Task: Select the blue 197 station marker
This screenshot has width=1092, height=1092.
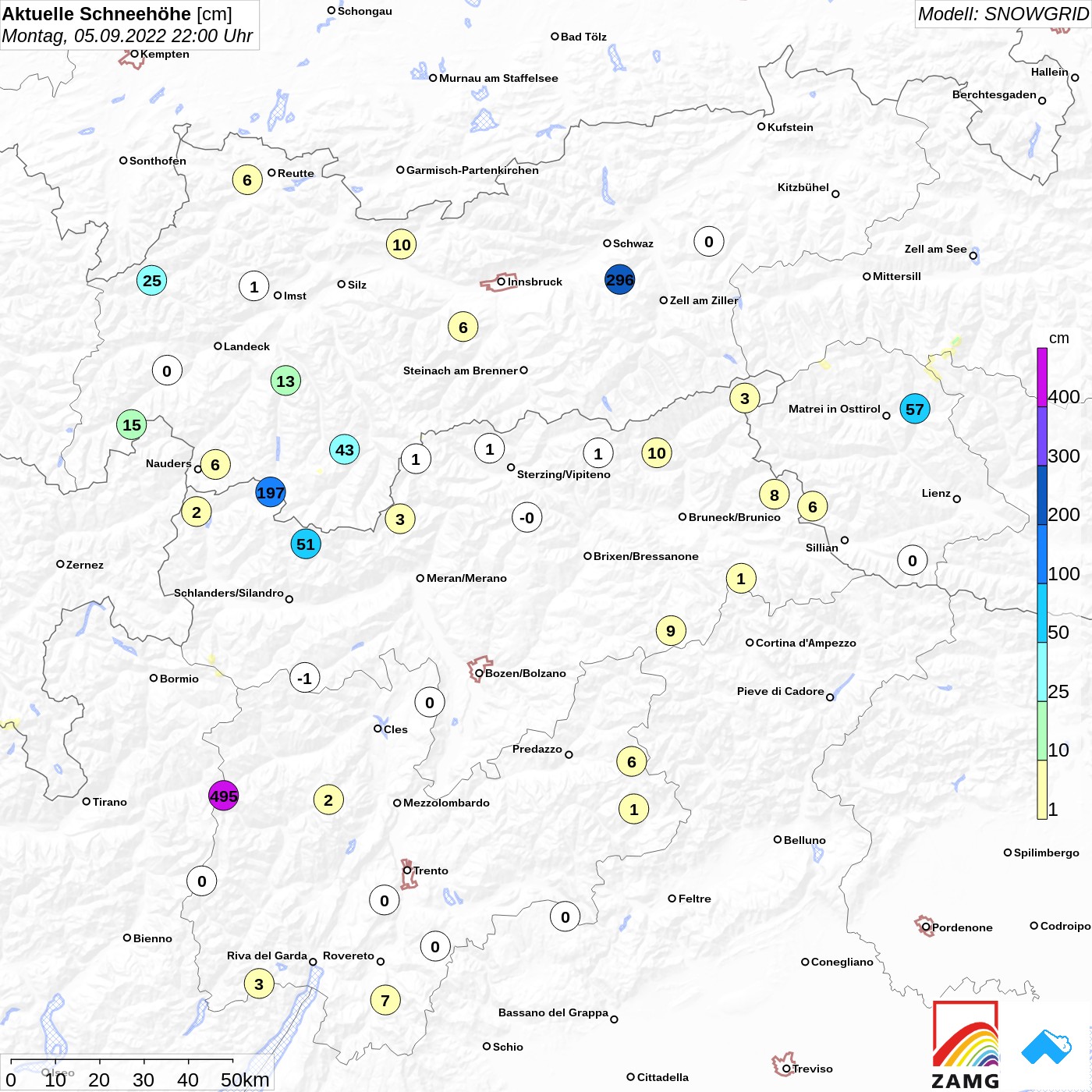Action: pos(271,492)
